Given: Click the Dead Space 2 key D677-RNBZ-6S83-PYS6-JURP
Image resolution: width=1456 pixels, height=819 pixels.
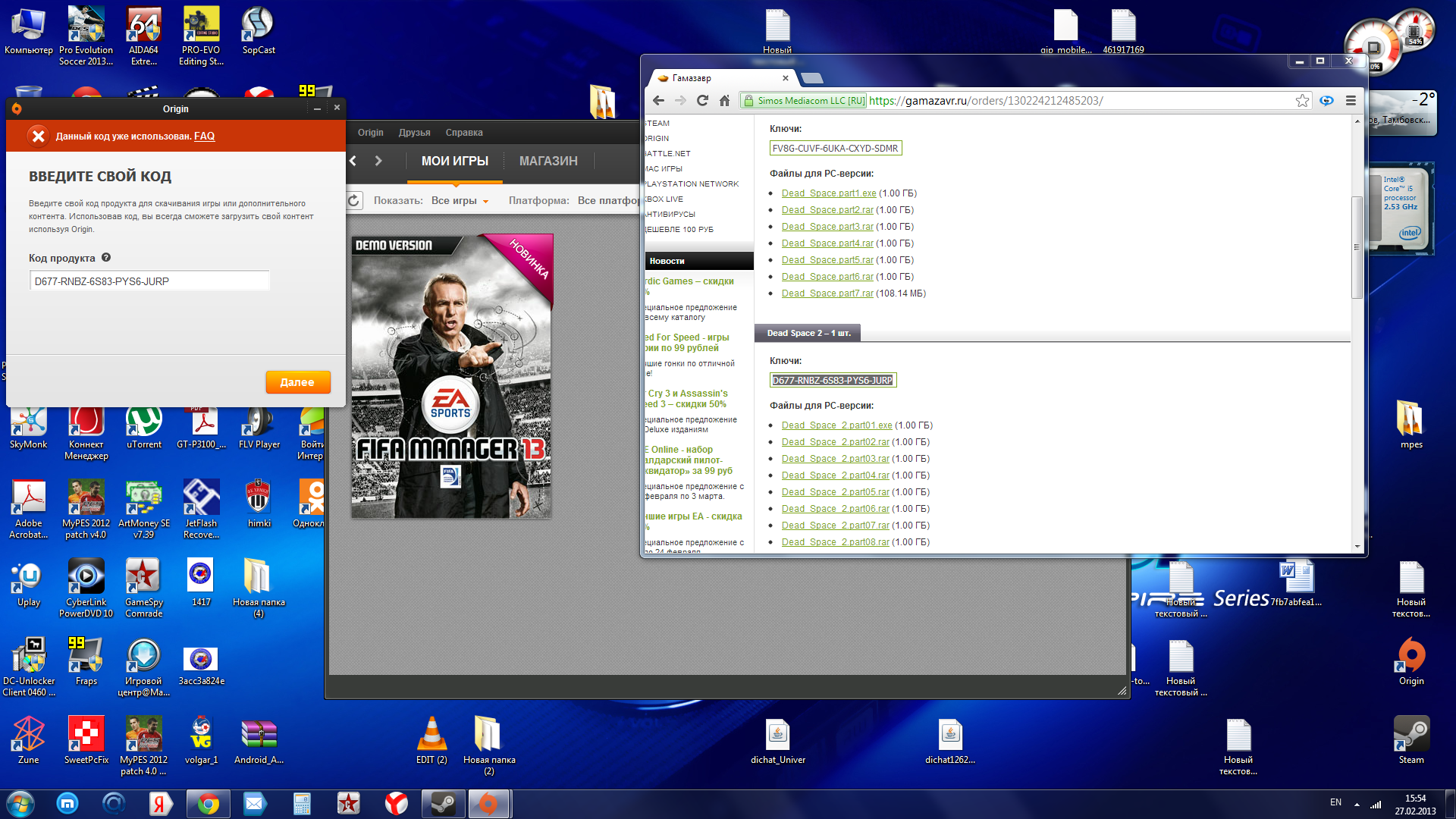Looking at the screenshot, I should point(833,381).
